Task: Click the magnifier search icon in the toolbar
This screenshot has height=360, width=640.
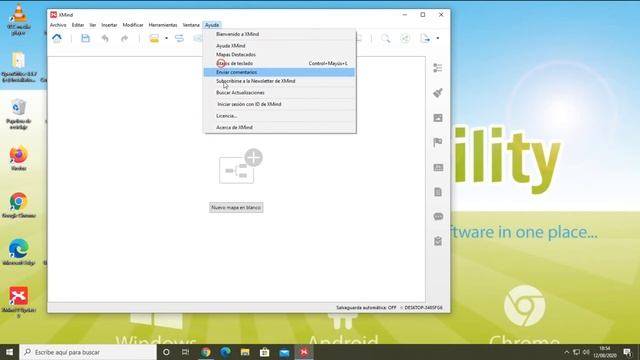Action: 385,38
